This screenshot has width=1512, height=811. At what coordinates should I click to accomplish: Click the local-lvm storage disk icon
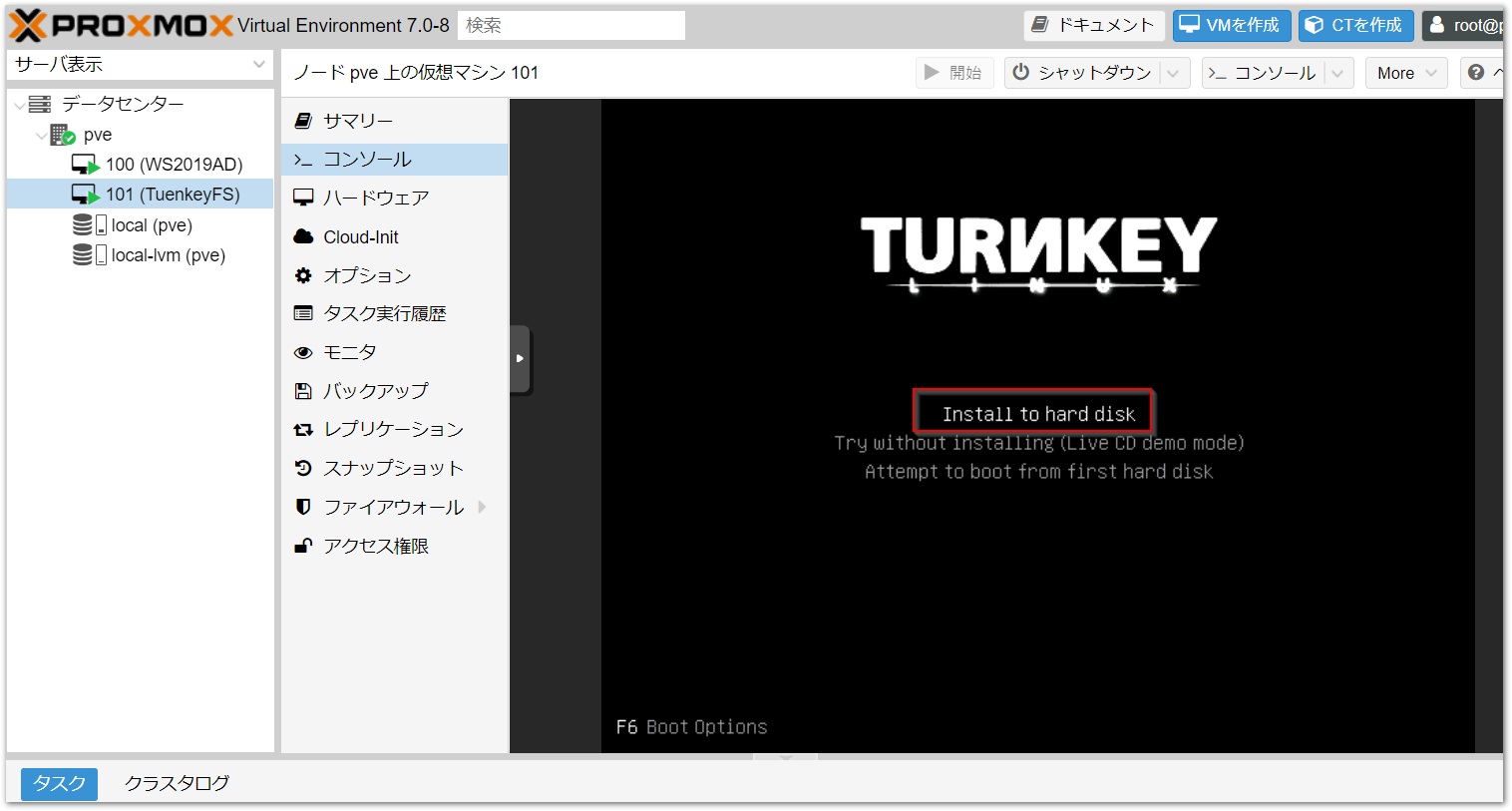[x=89, y=255]
